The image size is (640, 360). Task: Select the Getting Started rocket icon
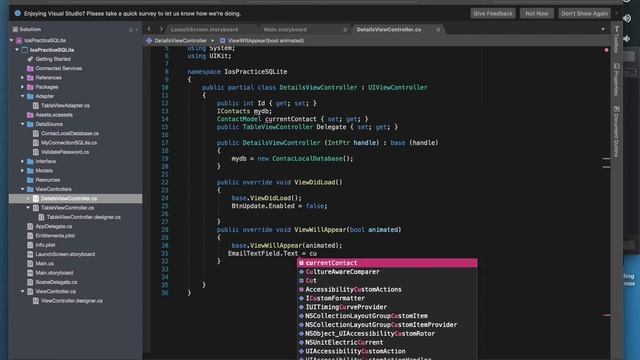pyautogui.click(x=30, y=59)
